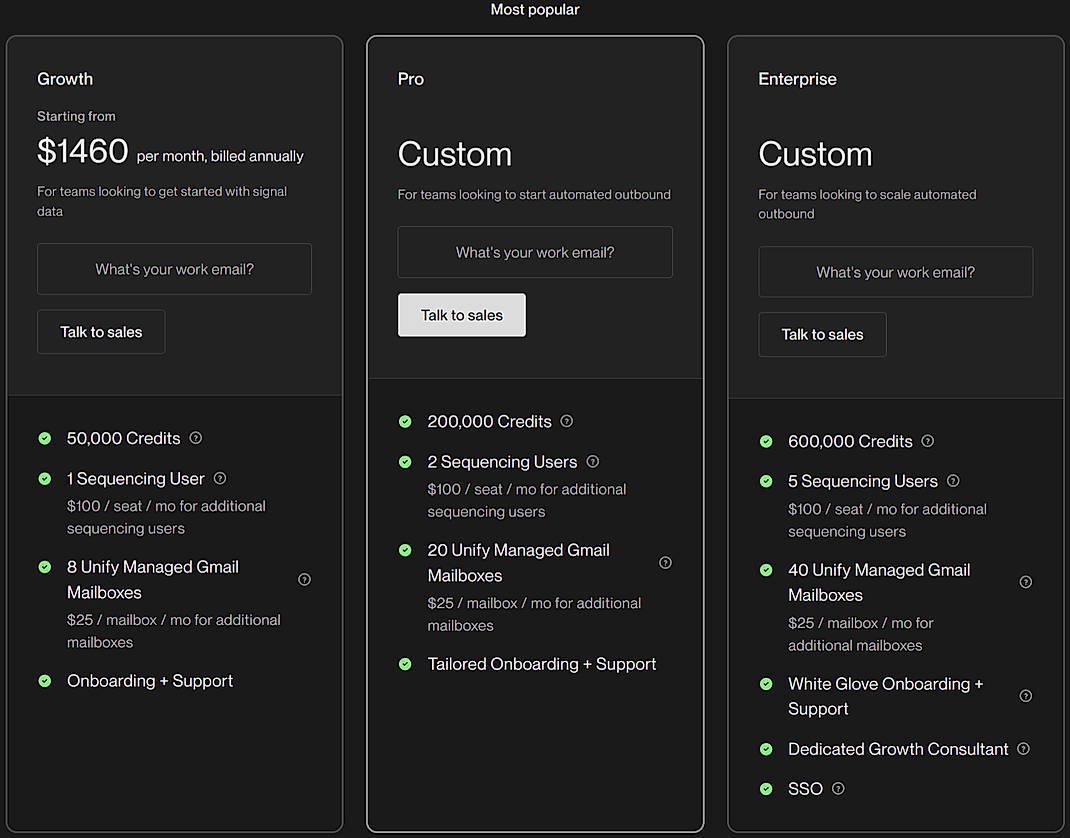Click Enterprise description about scale automated outbound
The image size is (1070, 838).
(867, 204)
